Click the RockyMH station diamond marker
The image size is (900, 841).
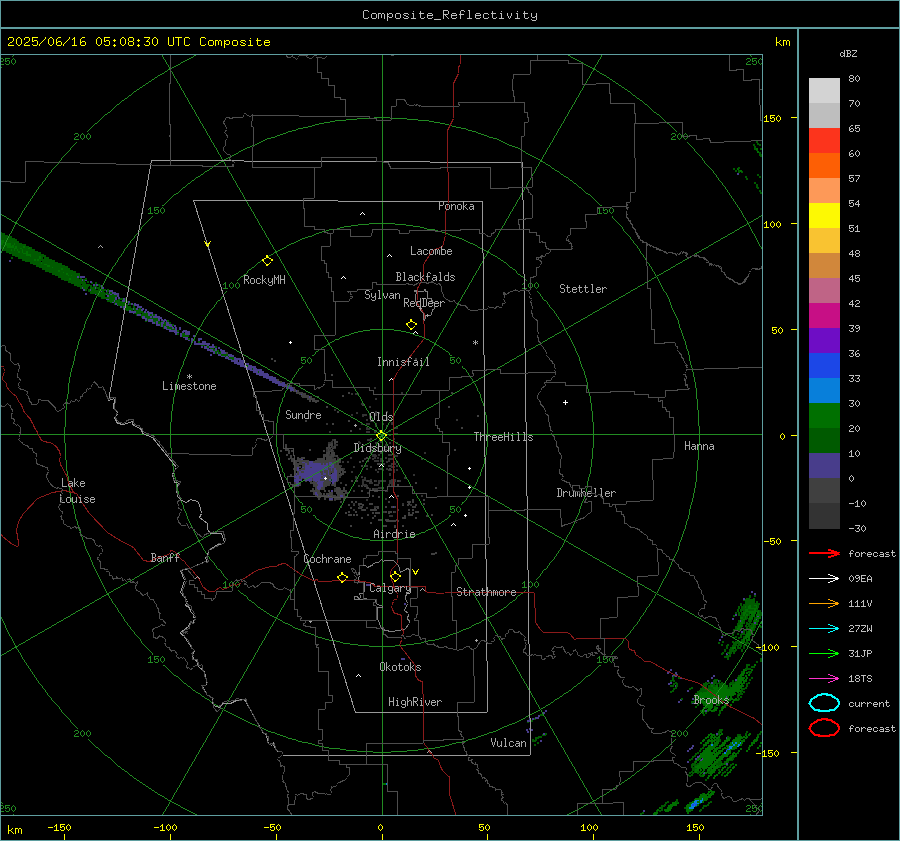(267, 261)
